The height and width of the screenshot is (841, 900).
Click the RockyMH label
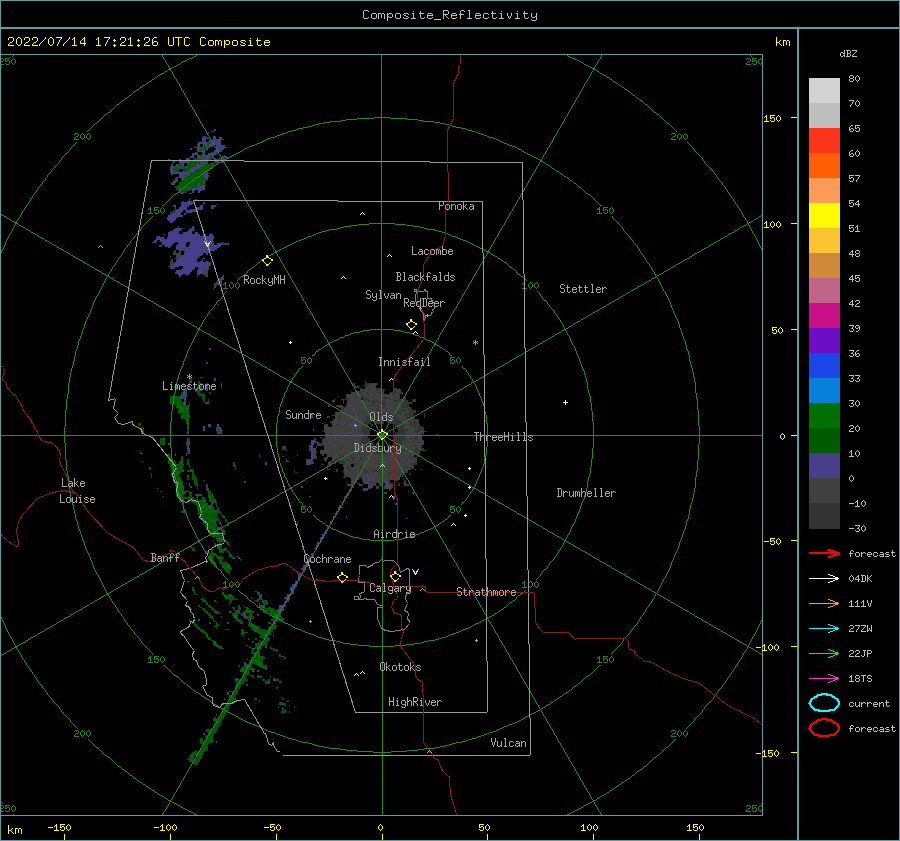coord(264,280)
